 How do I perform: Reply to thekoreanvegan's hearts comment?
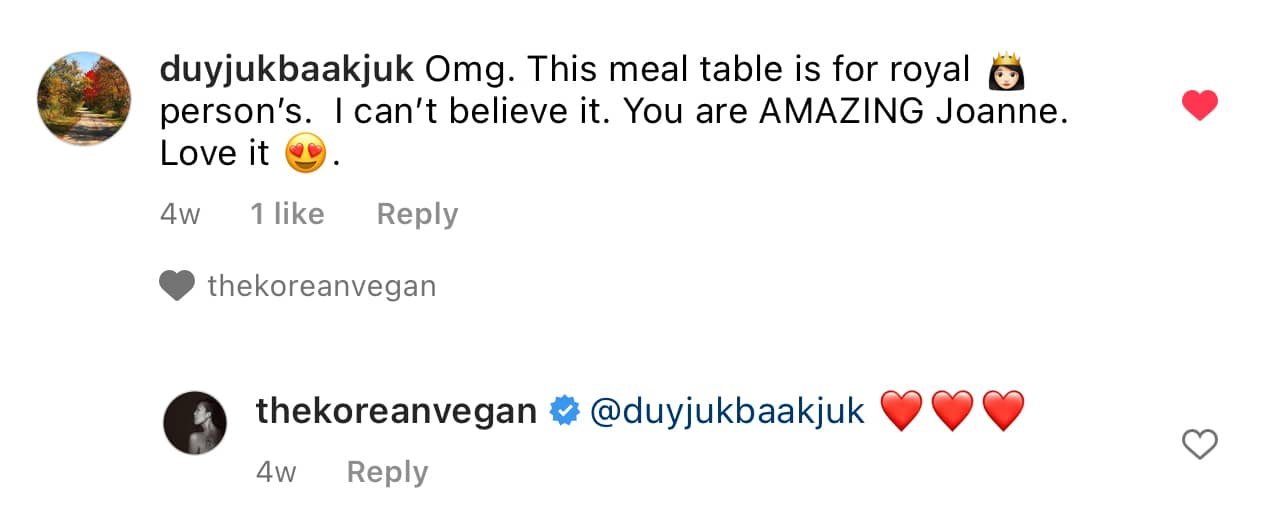pos(387,472)
